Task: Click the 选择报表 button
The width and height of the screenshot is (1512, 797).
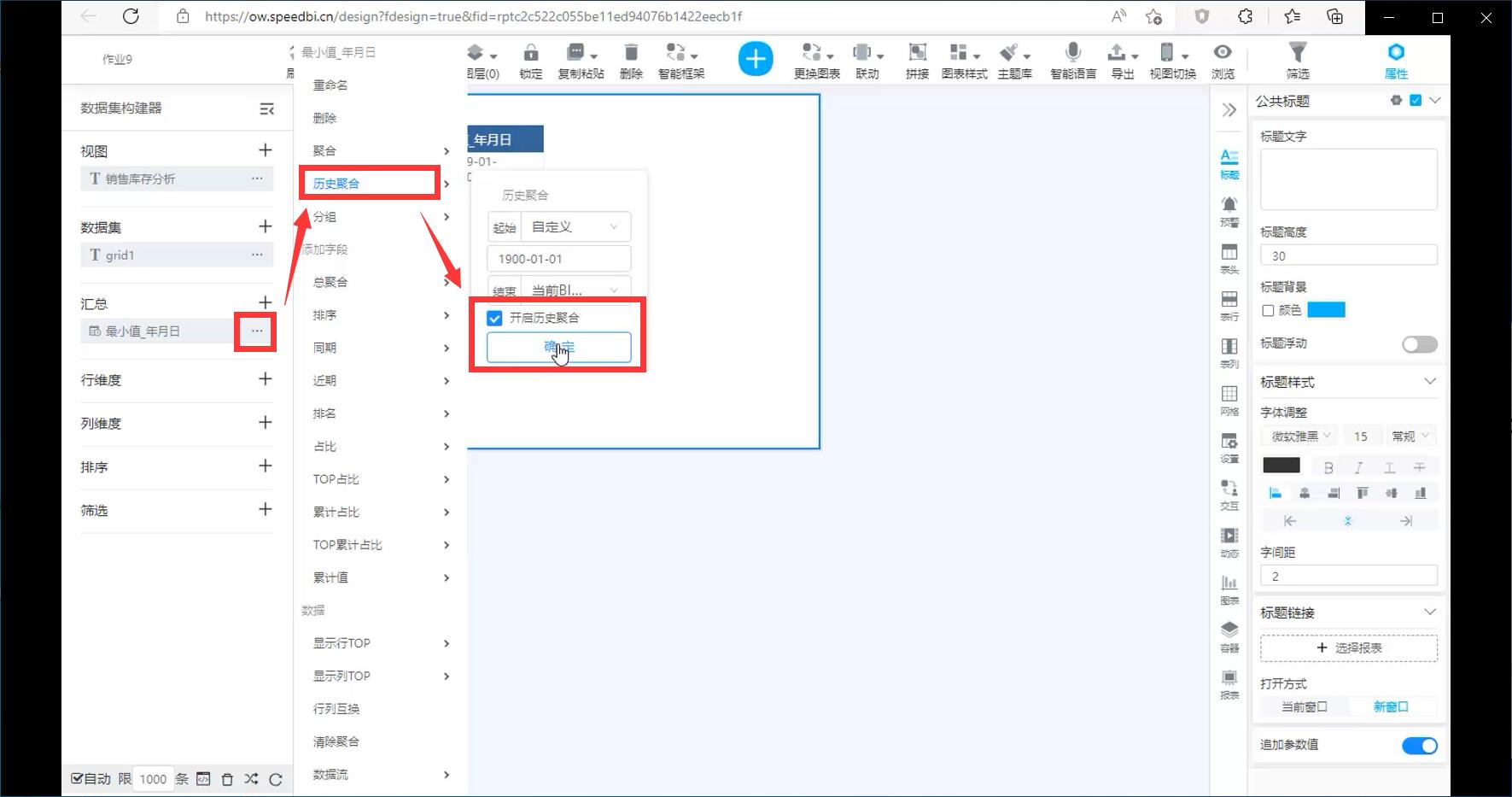Action: (x=1349, y=648)
